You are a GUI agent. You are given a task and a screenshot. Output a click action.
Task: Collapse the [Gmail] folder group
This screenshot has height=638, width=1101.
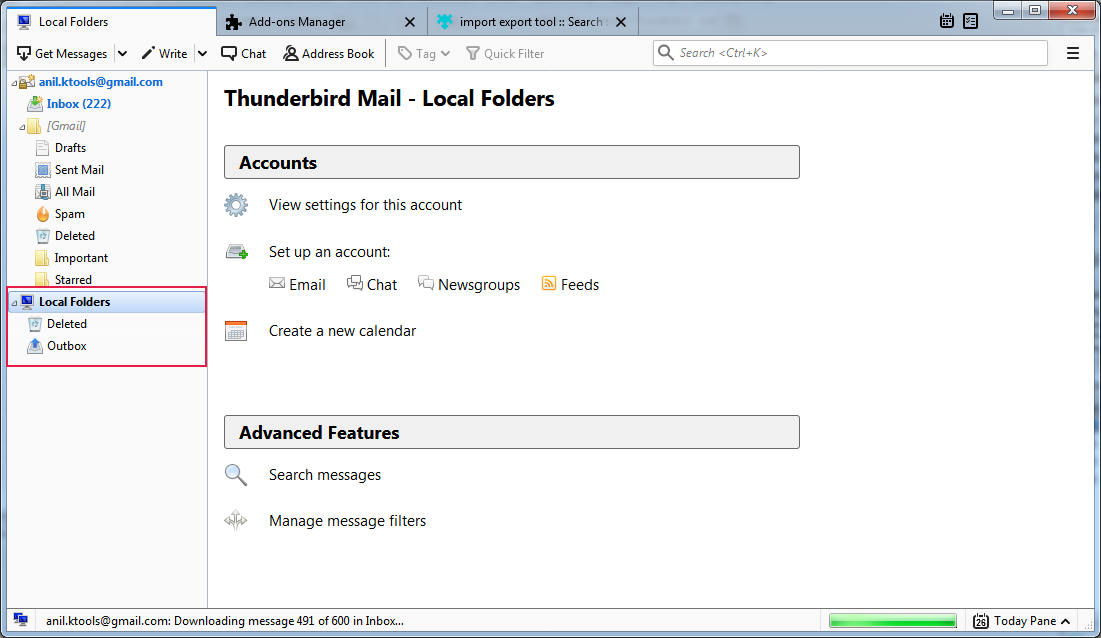coord(22,127)
